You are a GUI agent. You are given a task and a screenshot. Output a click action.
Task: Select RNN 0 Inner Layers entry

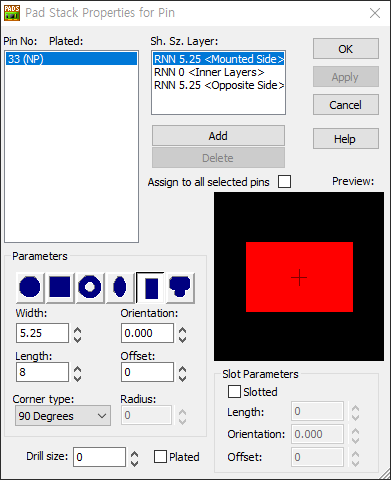click(x=209, y=72)
